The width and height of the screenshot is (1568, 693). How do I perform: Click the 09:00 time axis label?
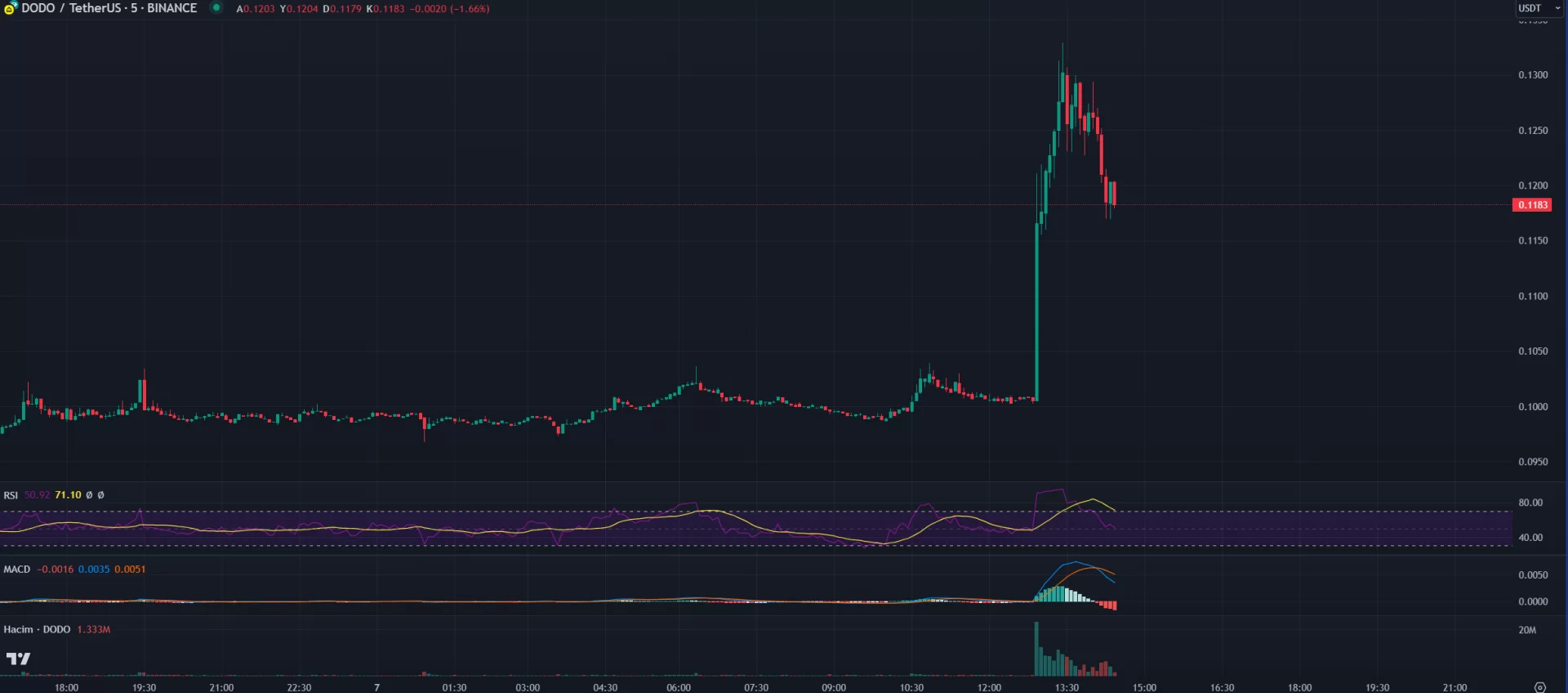coord(834,687)
